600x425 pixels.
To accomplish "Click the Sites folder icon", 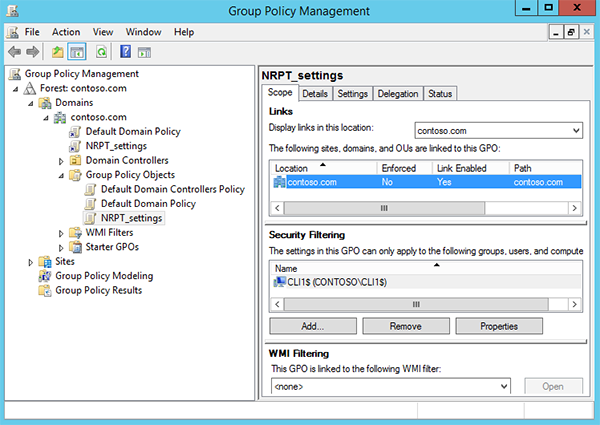I will point(45,262).
